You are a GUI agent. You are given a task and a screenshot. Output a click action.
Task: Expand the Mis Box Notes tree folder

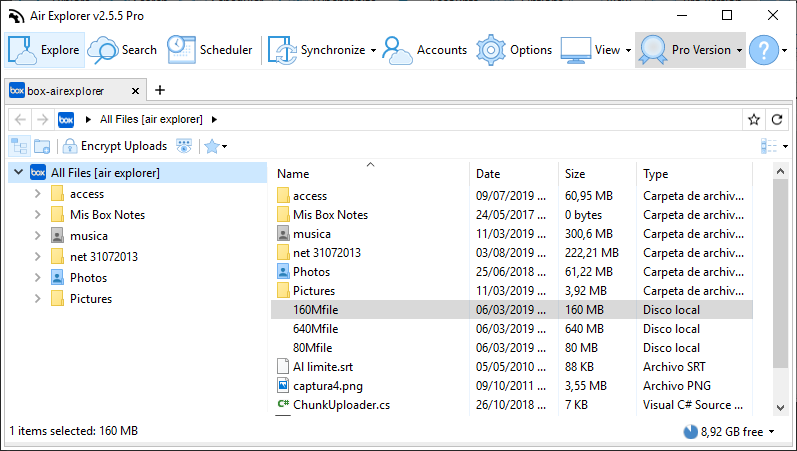[x=37, y=215]
